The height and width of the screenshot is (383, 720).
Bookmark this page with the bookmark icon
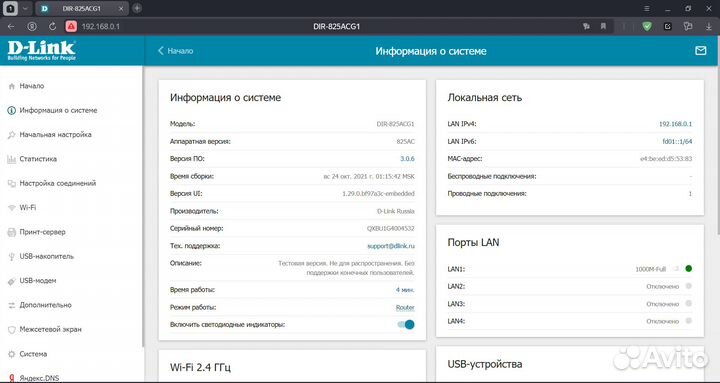[603, 27]
